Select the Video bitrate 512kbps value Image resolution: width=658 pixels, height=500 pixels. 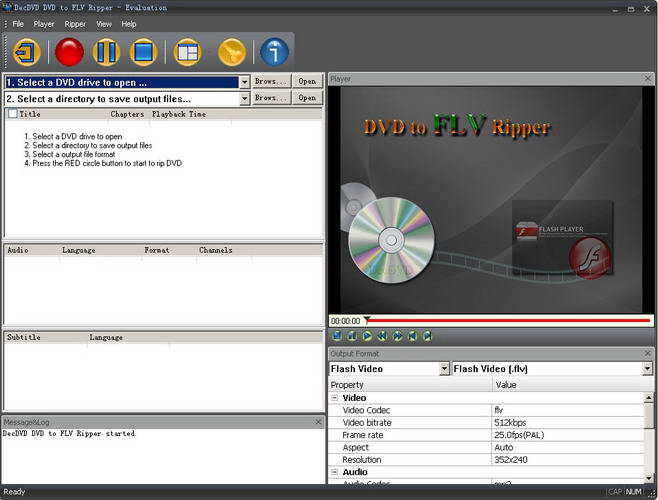tap(568, 423)
